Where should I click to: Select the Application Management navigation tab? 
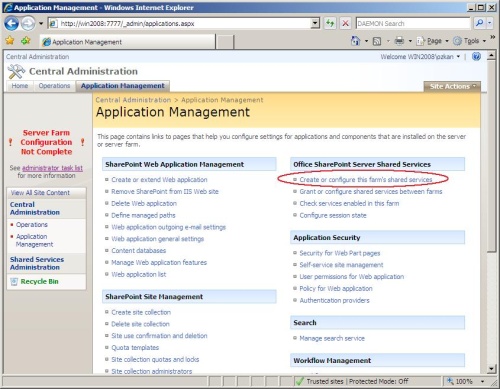tap(123, 86)
